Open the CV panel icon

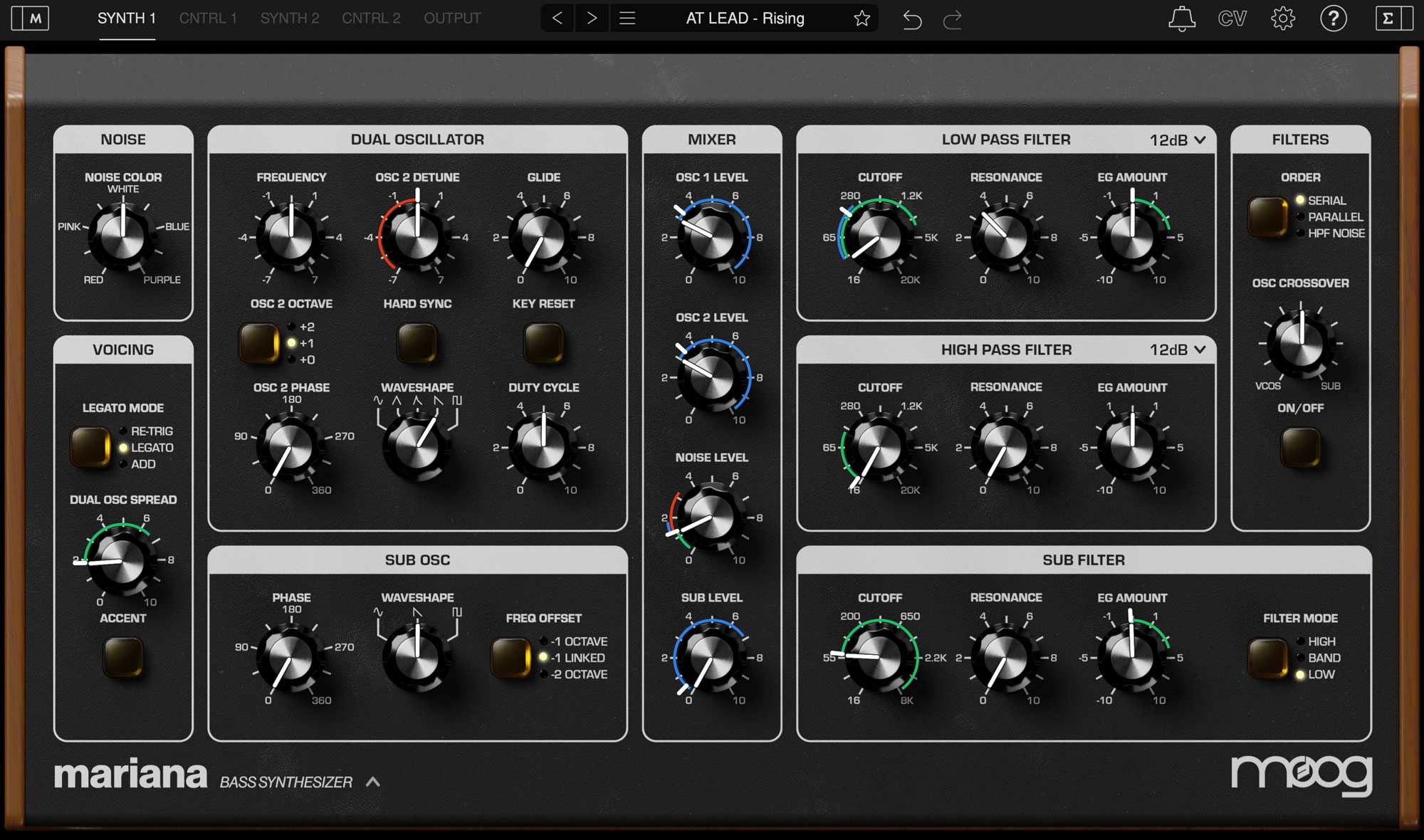[1232, 19]
